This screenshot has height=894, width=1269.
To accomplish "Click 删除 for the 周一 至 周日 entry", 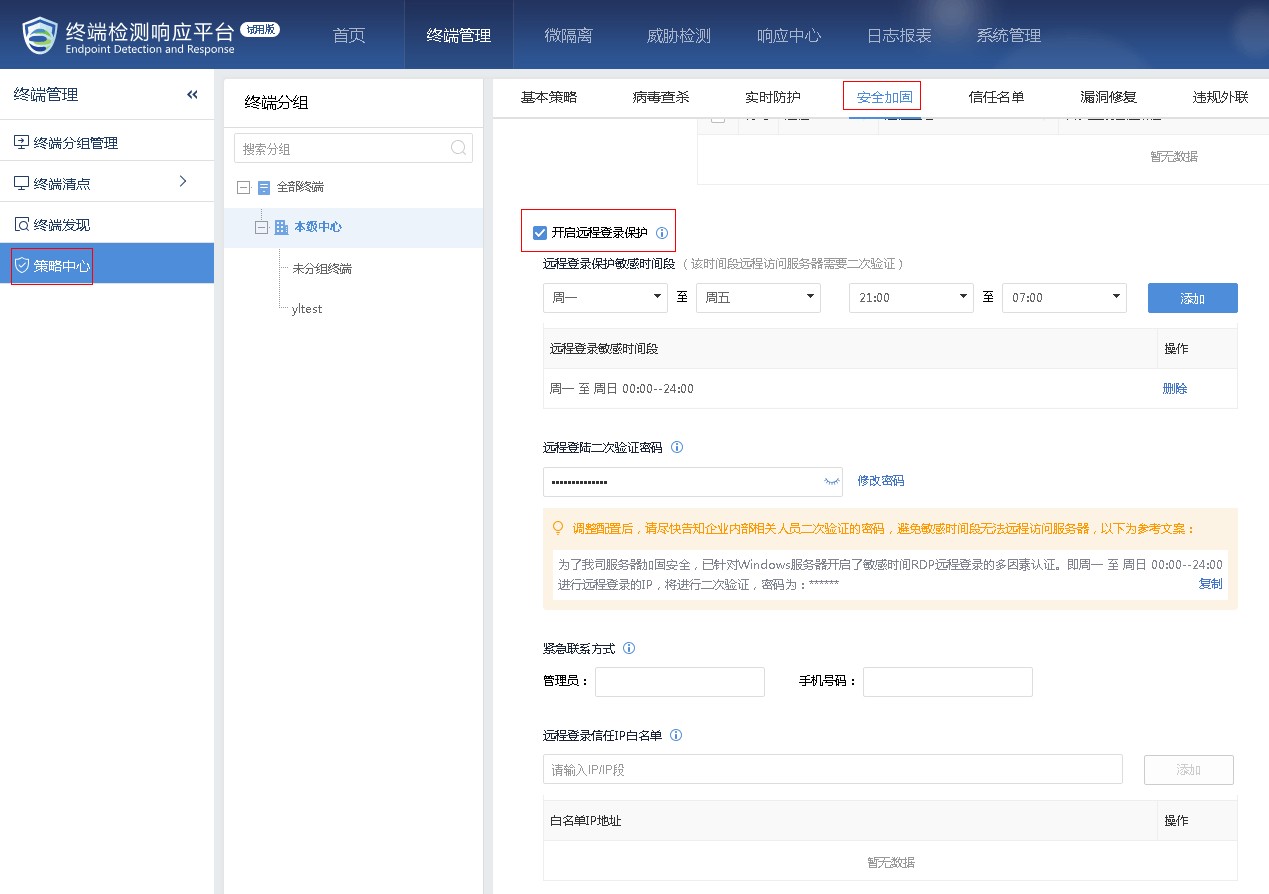I will click(x=1174, y=389).
